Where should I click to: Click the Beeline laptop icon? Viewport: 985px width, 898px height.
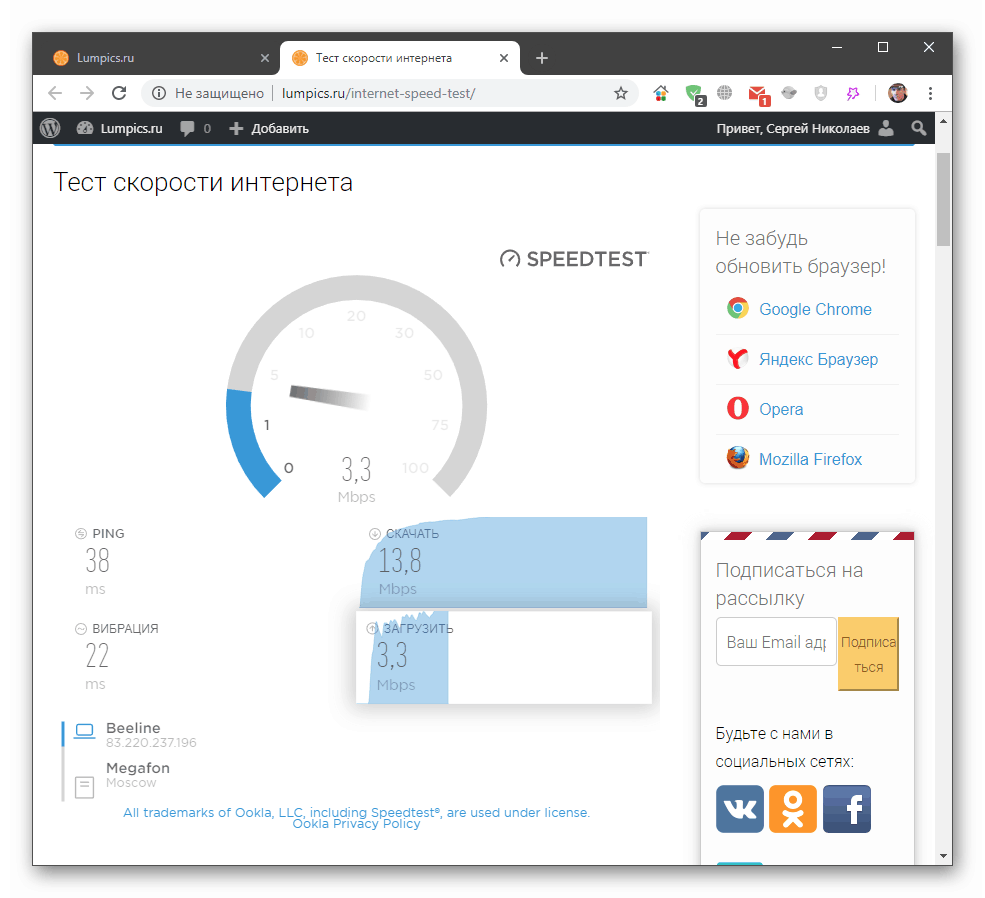point(84,732)
